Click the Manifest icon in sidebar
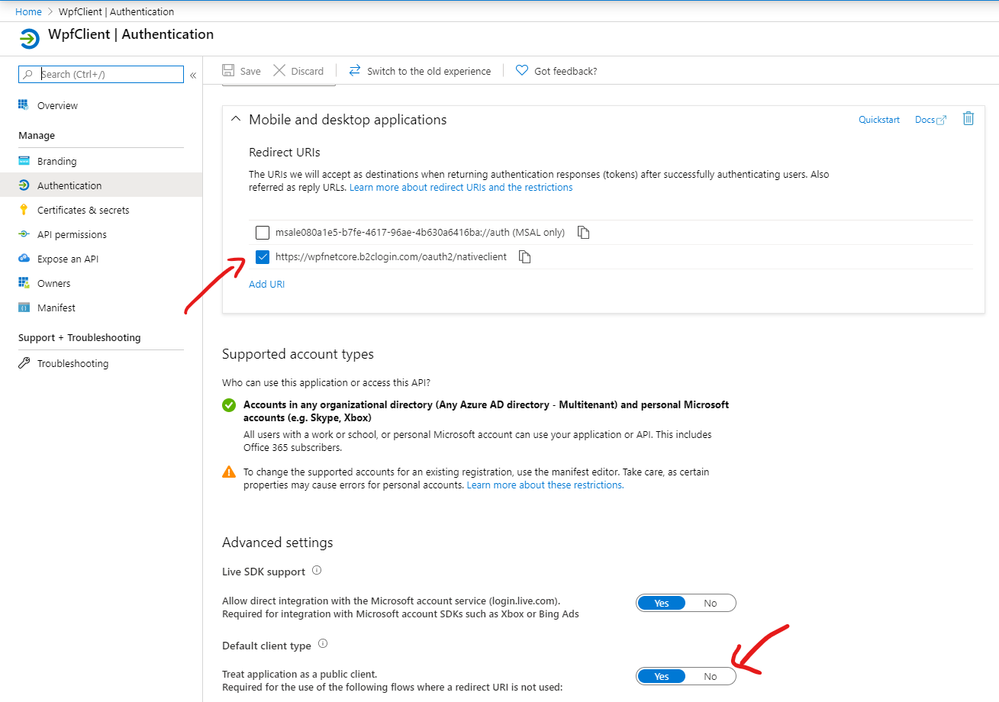999x702 pixels. tap(24, 308)
